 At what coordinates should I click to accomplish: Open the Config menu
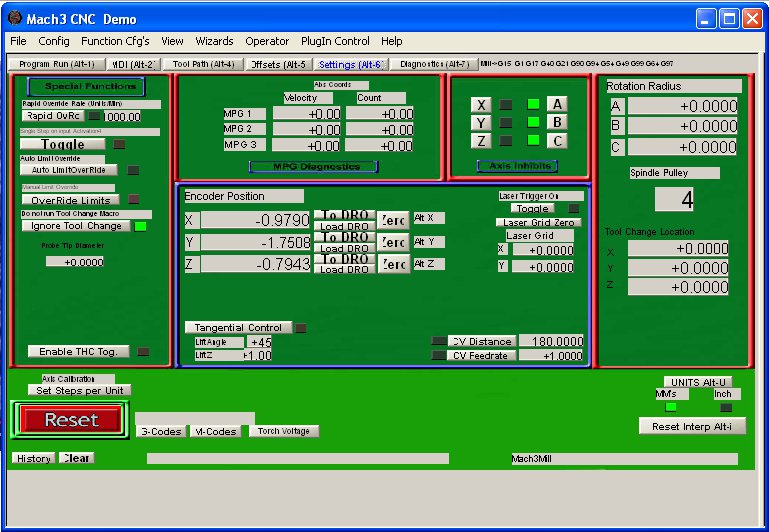pyautogui.click(x=54, y=41)
